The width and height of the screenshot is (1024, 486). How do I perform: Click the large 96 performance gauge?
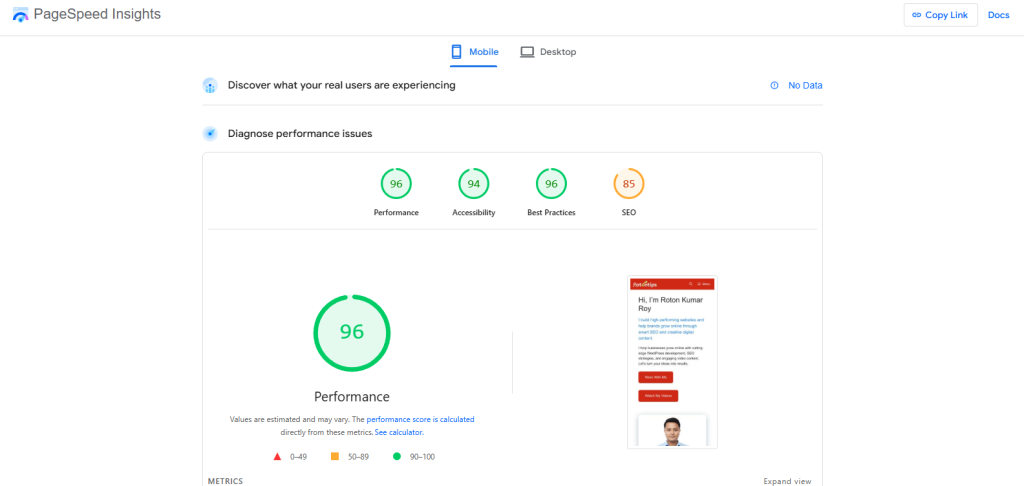(x=352, y=332)
